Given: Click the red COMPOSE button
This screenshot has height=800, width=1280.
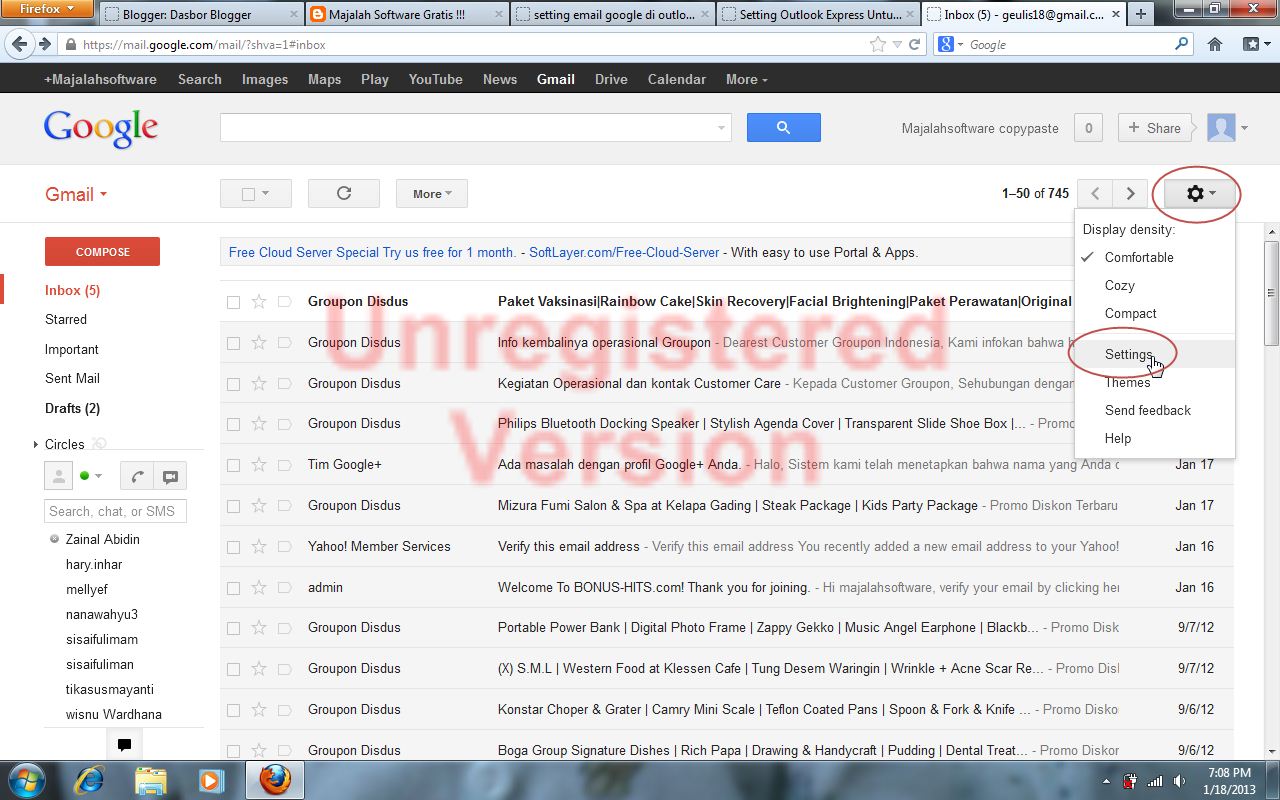Looking at the screenshot, I should (102, 252).
